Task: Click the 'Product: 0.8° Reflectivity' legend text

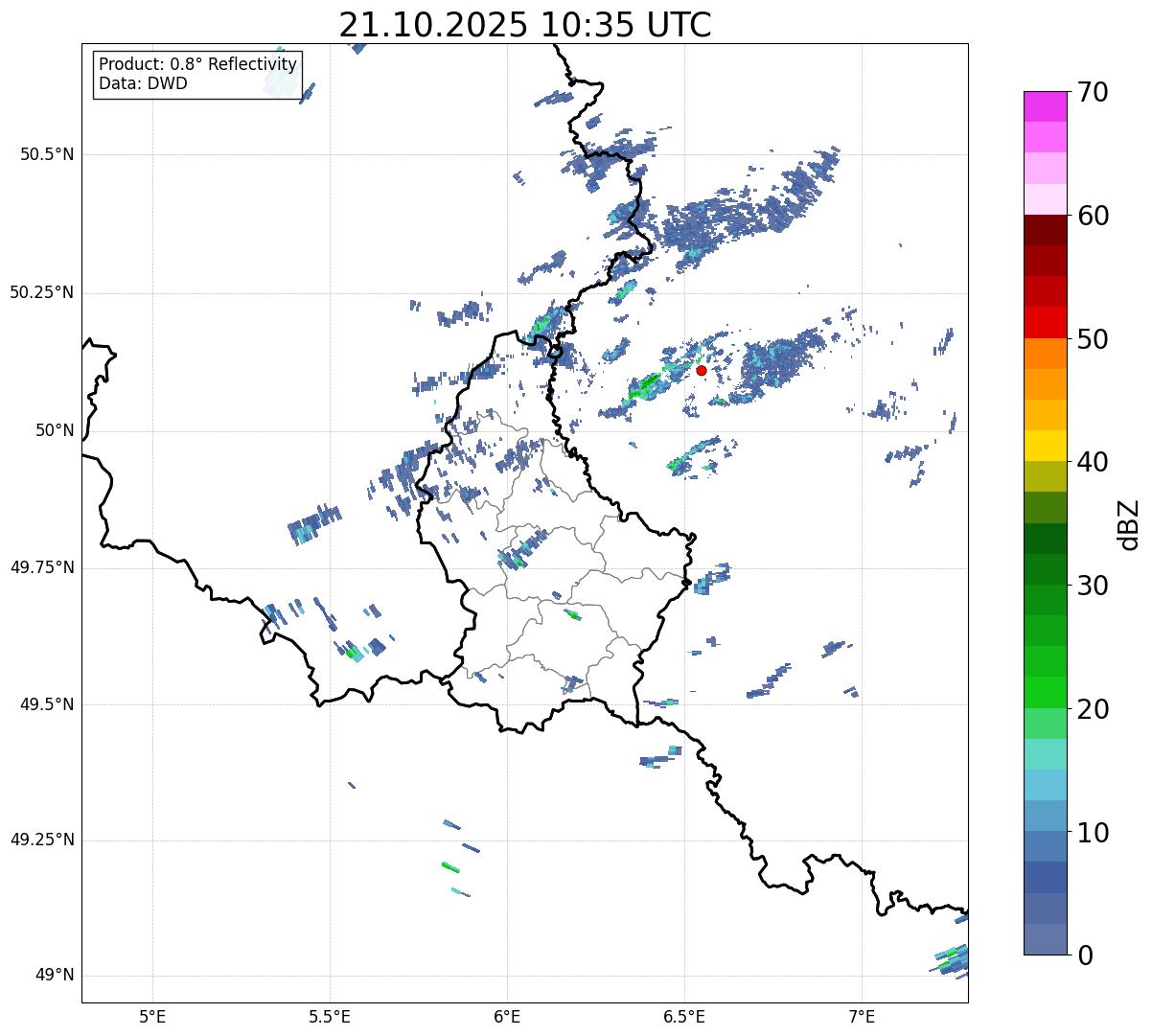Action: tap(198, 64)
